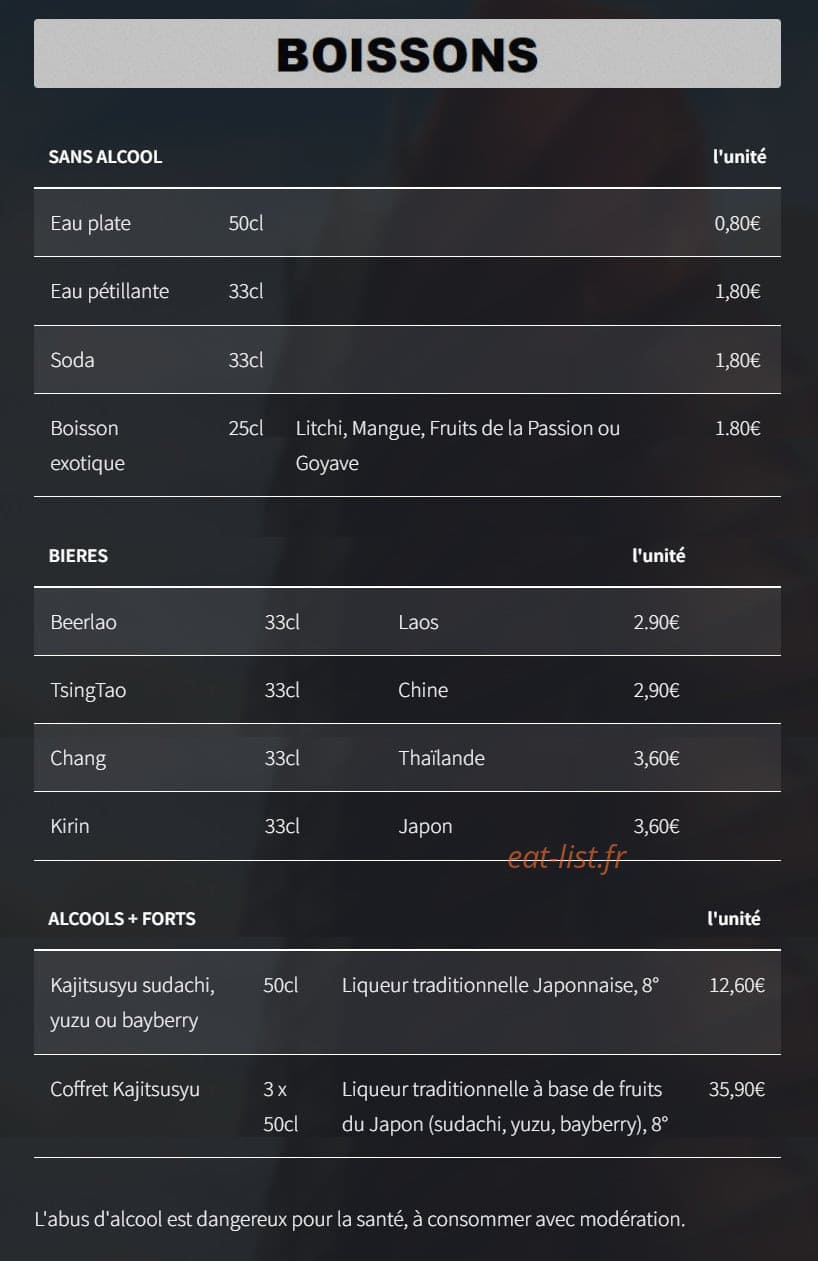
Task: Click the Kirin Japon beer row
Action: 407,826
